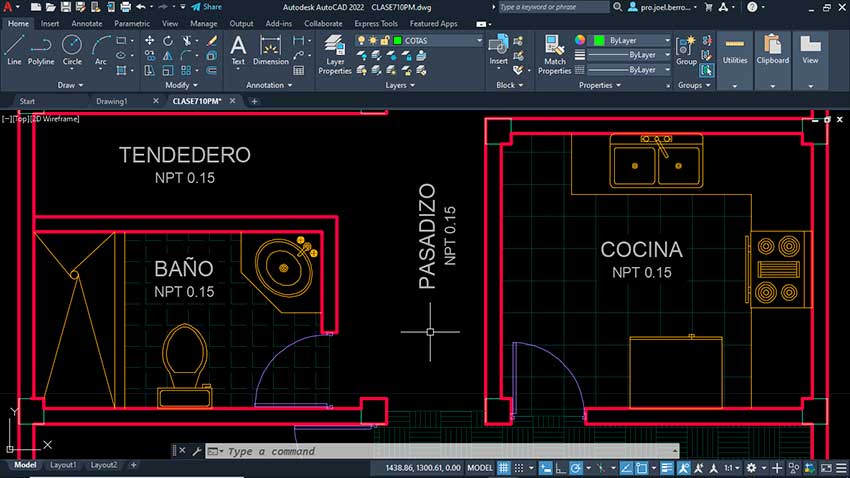Toggle MODEL space button in status bar

(480, 467)
